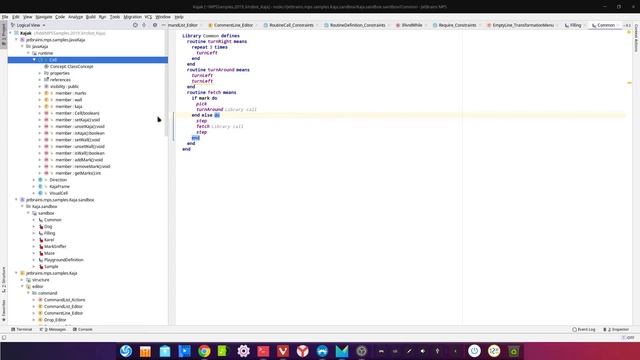The width and height of the screenshot is (640, 360).
Task: Collapse the jetbrains.mps.samples.JavaKaja module
Action: [16, 40]
